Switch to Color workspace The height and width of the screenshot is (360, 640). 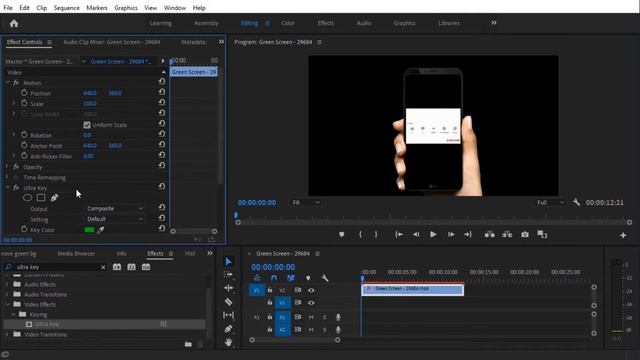288,23
